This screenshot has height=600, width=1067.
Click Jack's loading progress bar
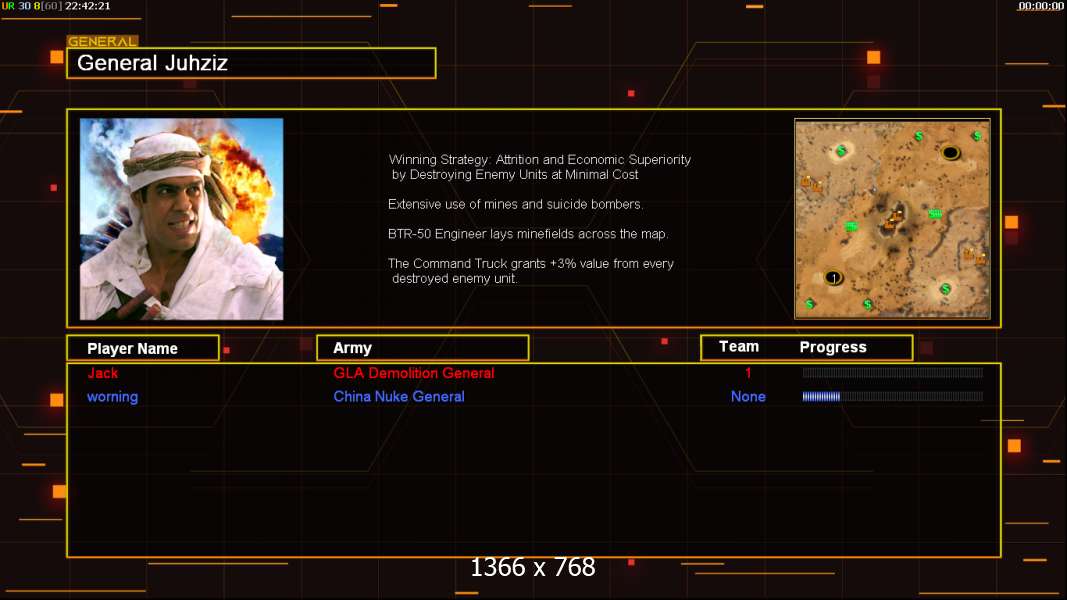click(893, 373)
